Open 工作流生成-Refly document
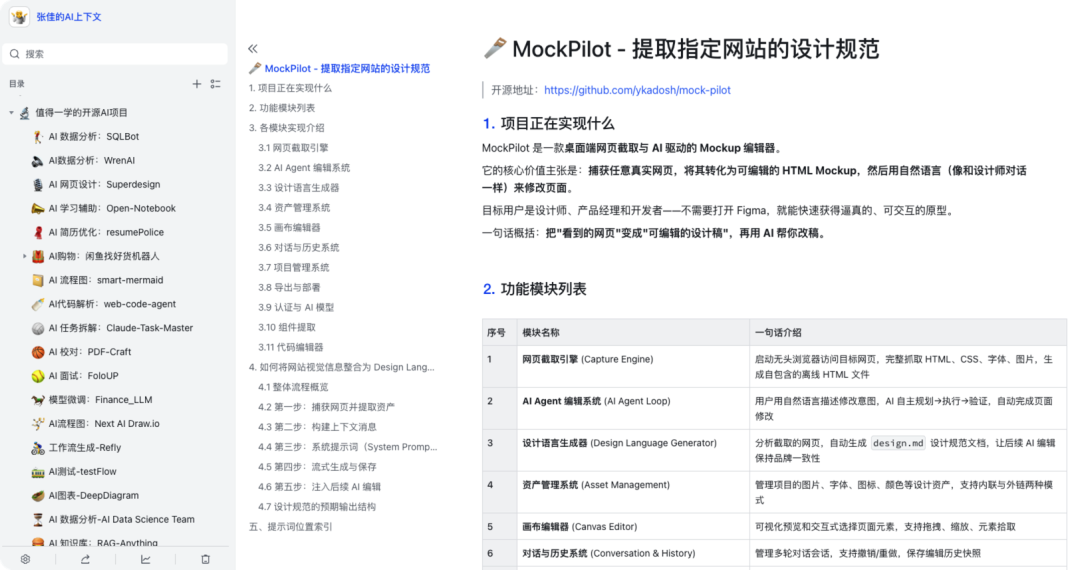This screenshot has height=570, width=1080. pos(85,447)
